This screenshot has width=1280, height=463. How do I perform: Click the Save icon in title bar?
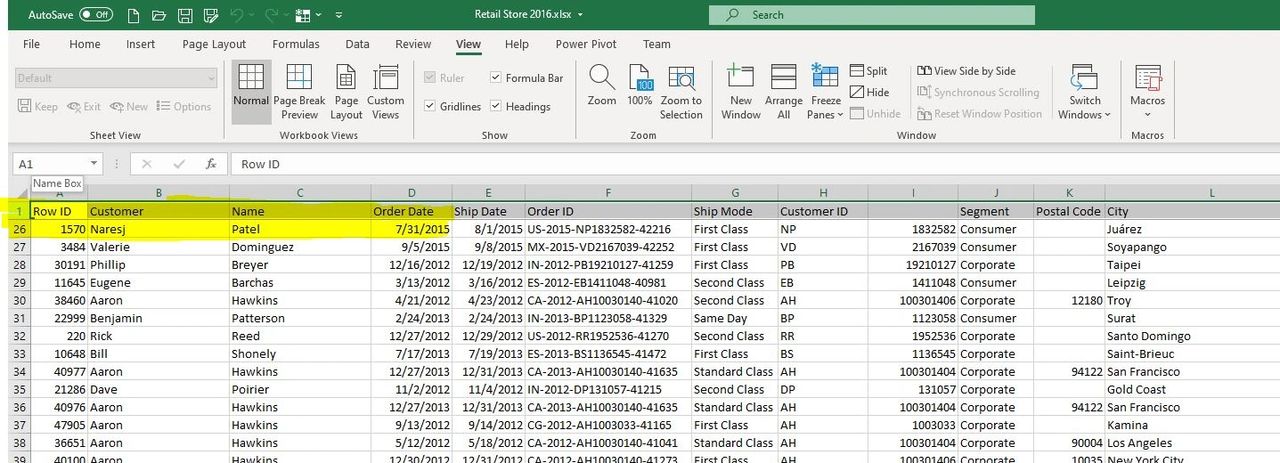click(185, 16)
